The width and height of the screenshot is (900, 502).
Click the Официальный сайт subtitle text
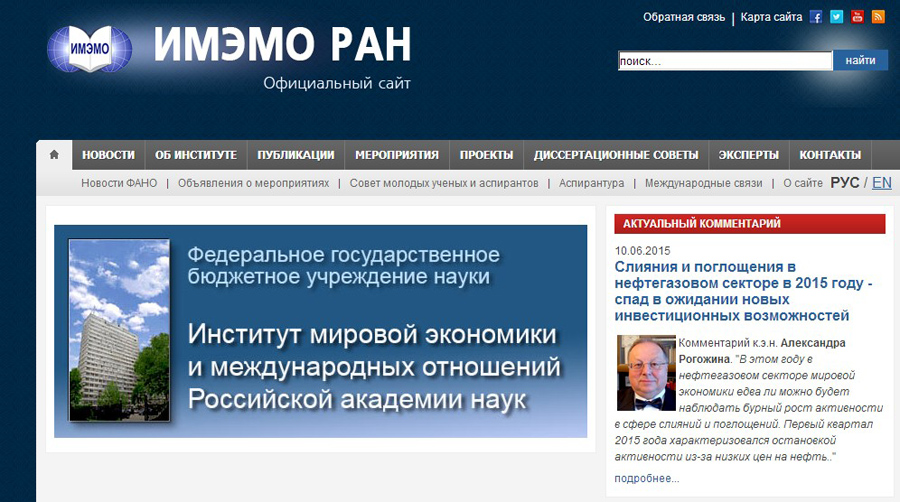point(337,84)
